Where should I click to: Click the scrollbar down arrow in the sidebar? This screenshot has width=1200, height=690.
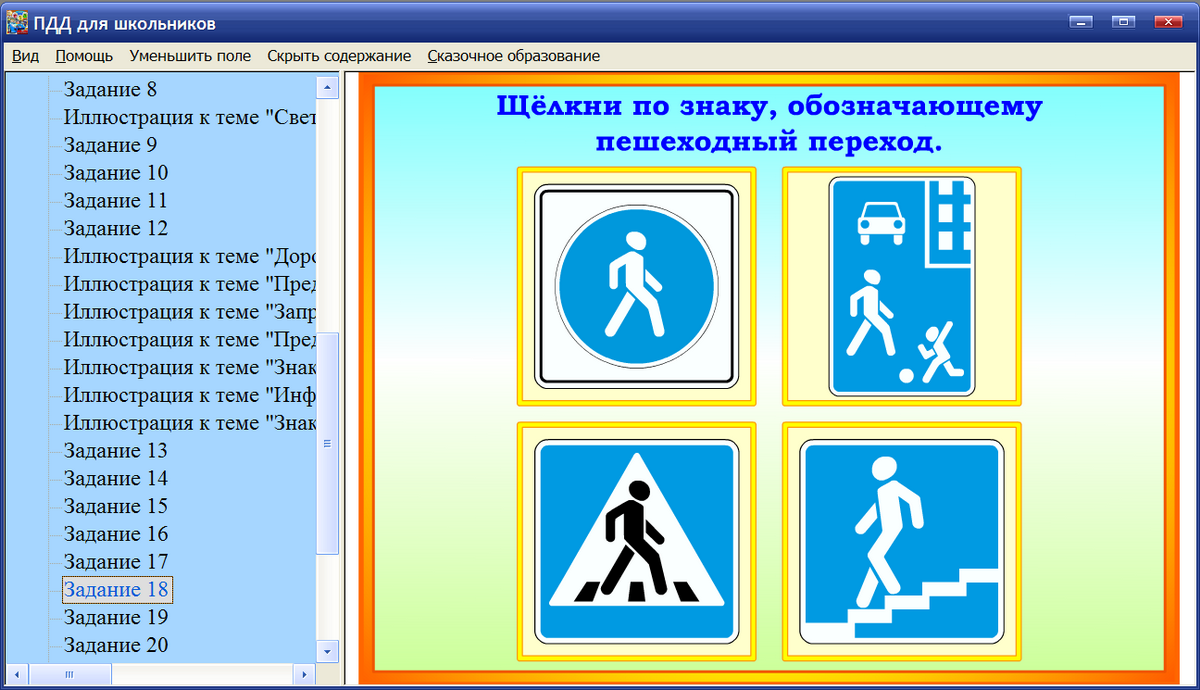coord(327,651)
